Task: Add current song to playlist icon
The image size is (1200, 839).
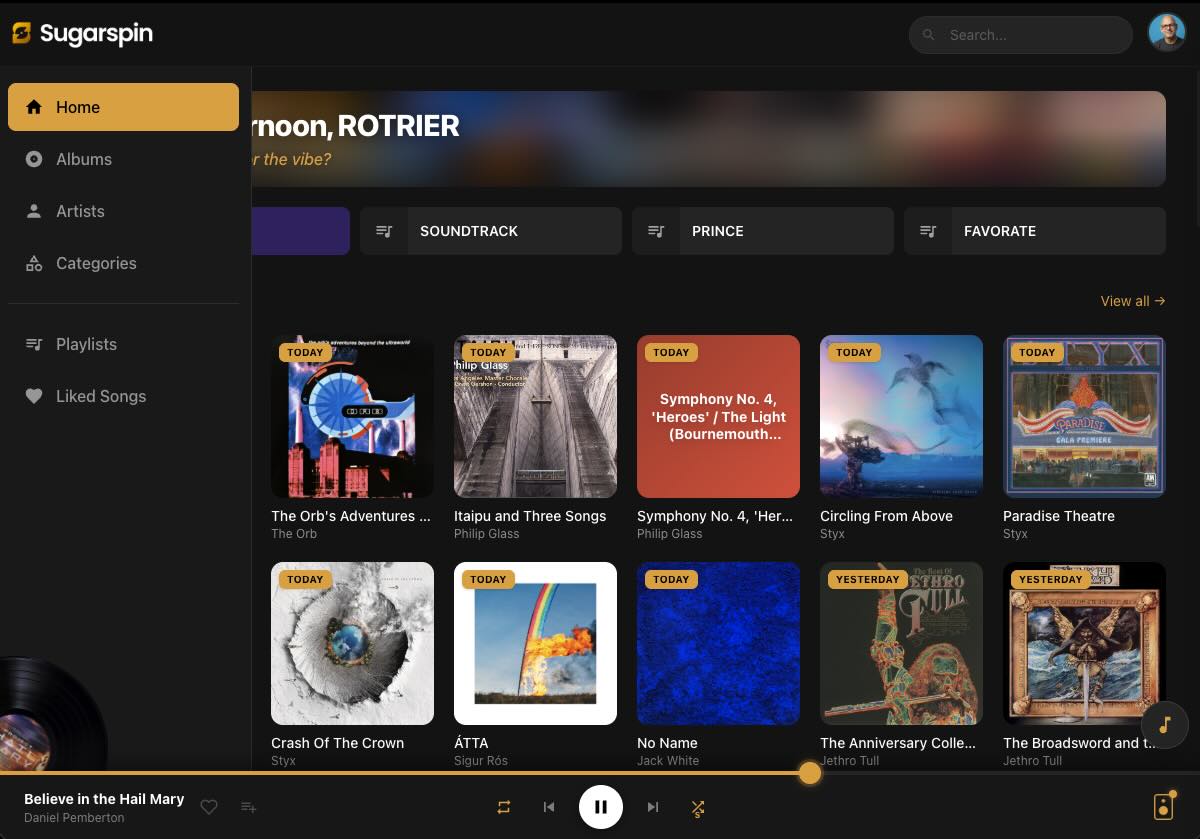Action: point(249,807)
